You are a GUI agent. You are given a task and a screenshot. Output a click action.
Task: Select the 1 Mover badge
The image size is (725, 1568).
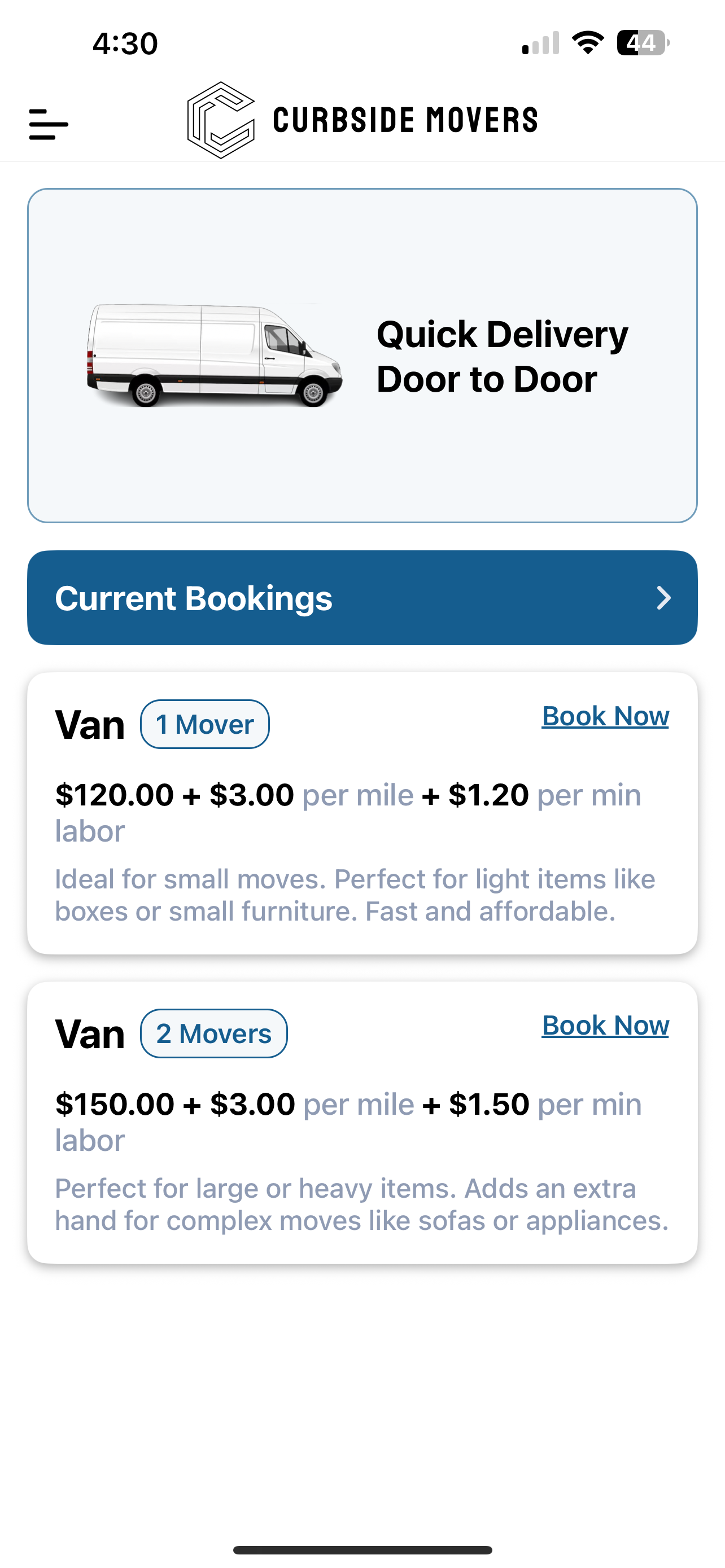(204, 724)
